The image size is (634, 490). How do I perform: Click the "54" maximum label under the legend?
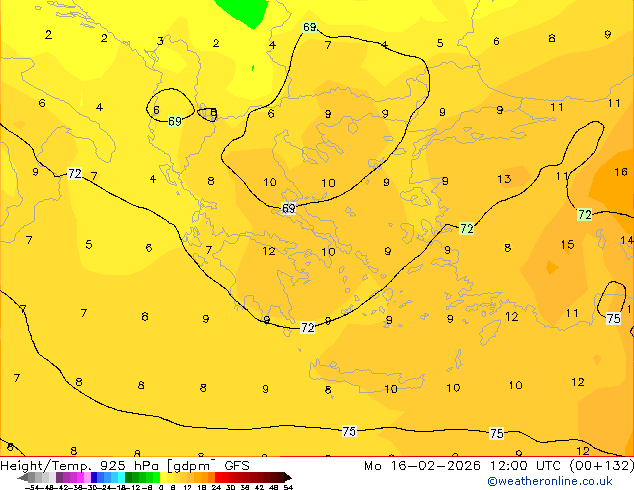click(x=288, y=487)
